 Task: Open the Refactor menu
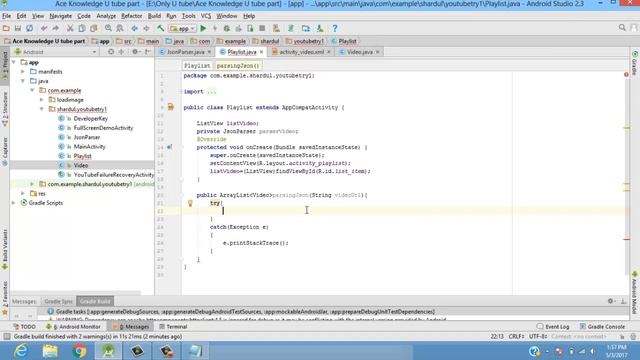point(131,16)
